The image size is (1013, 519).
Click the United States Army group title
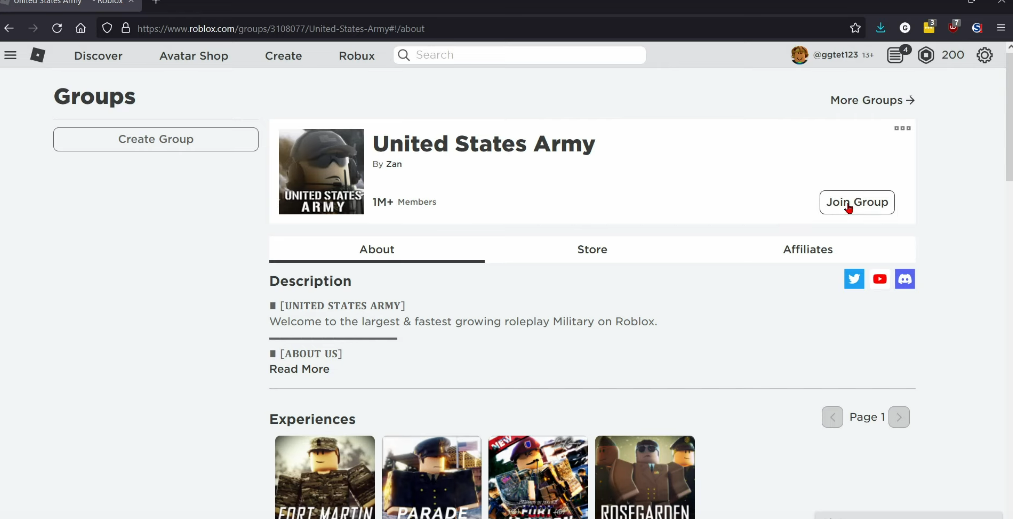(x=484, y=143)
